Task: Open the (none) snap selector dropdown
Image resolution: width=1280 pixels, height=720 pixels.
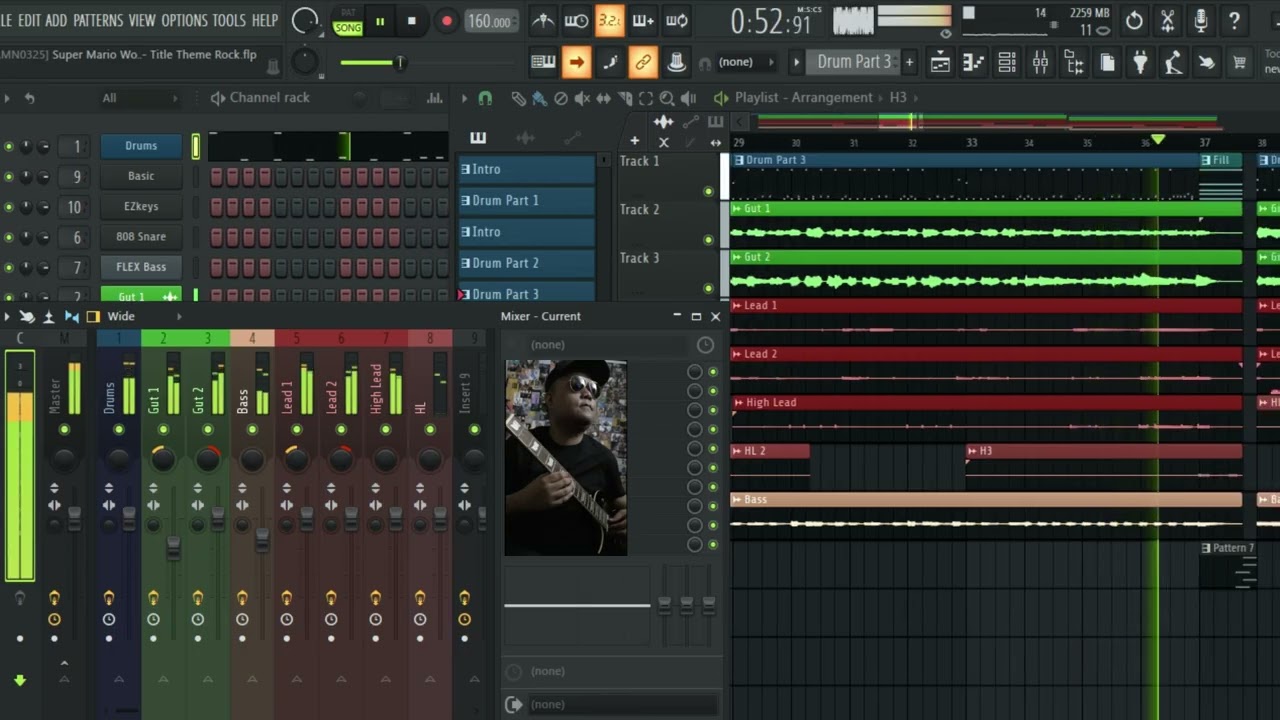Action: [x=746, y=62]
